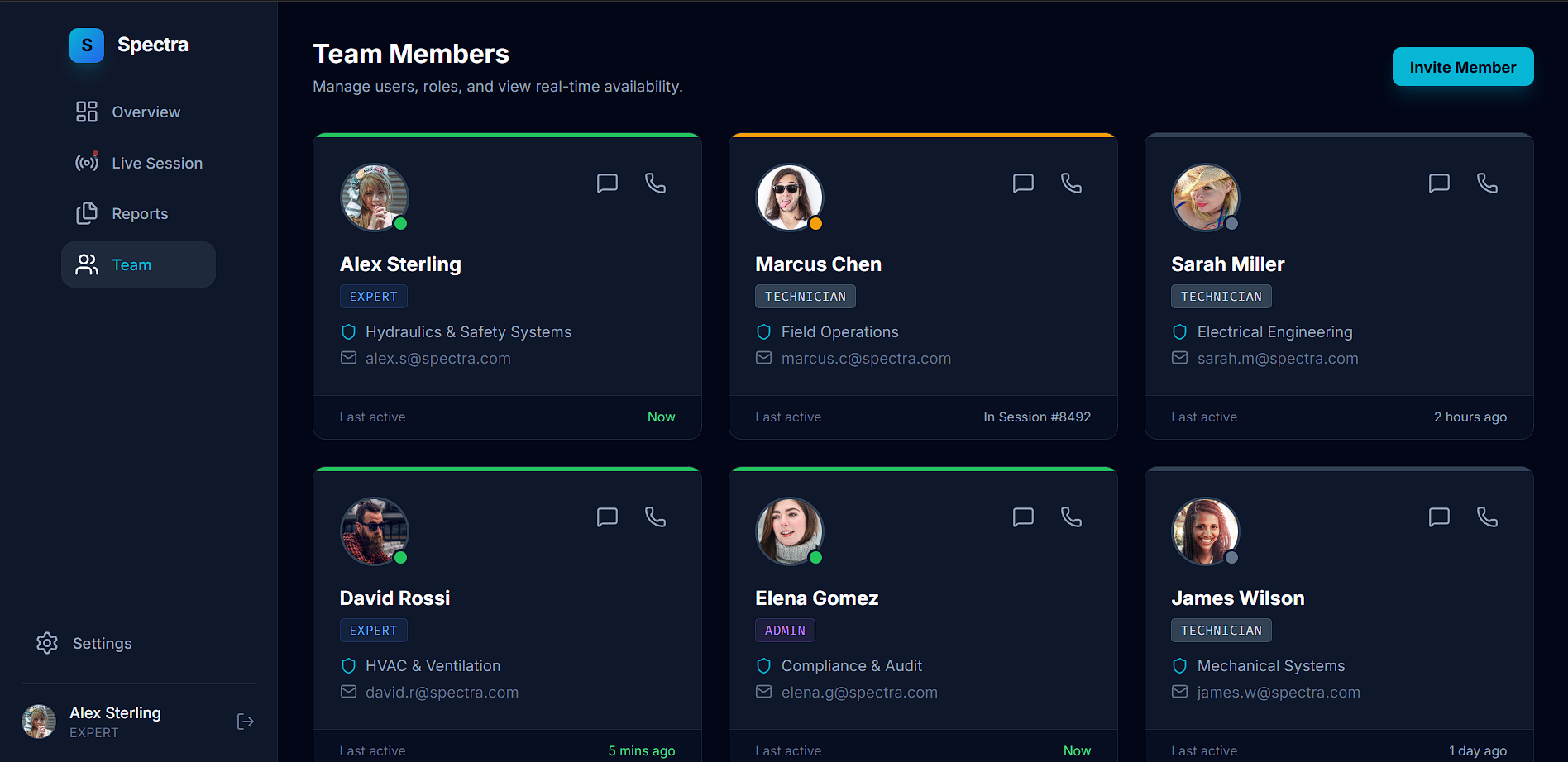Call Marcus Chen via phone icon
This screenshot has height=762, width=1568.
pos(1071,183)
